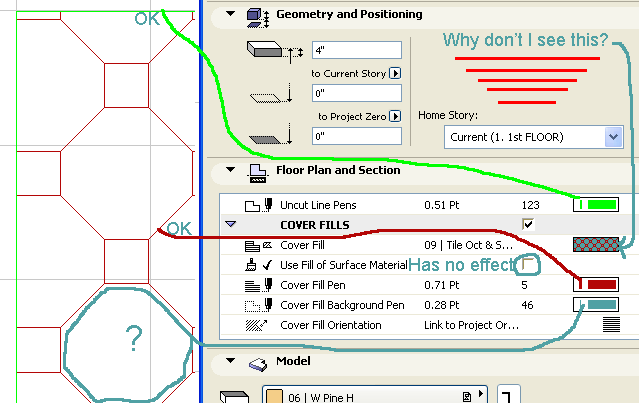The width and height of the screenshot is (639, 403).
Task: Click the Cover Fill pattern preview swatch
Action: [x=596, y=244]
